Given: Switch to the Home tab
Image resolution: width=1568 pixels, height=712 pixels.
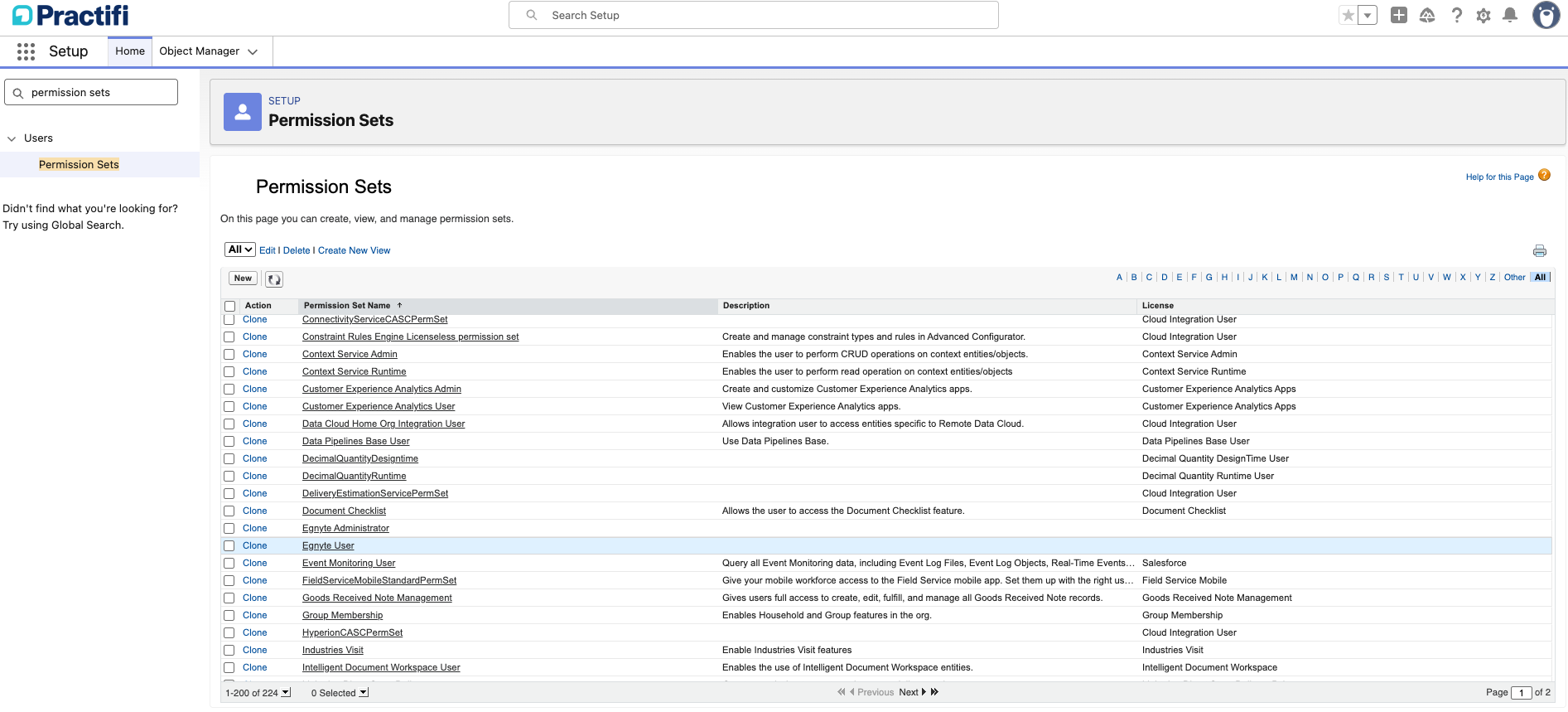Looking at the screenshot, I should pos(130,51).
